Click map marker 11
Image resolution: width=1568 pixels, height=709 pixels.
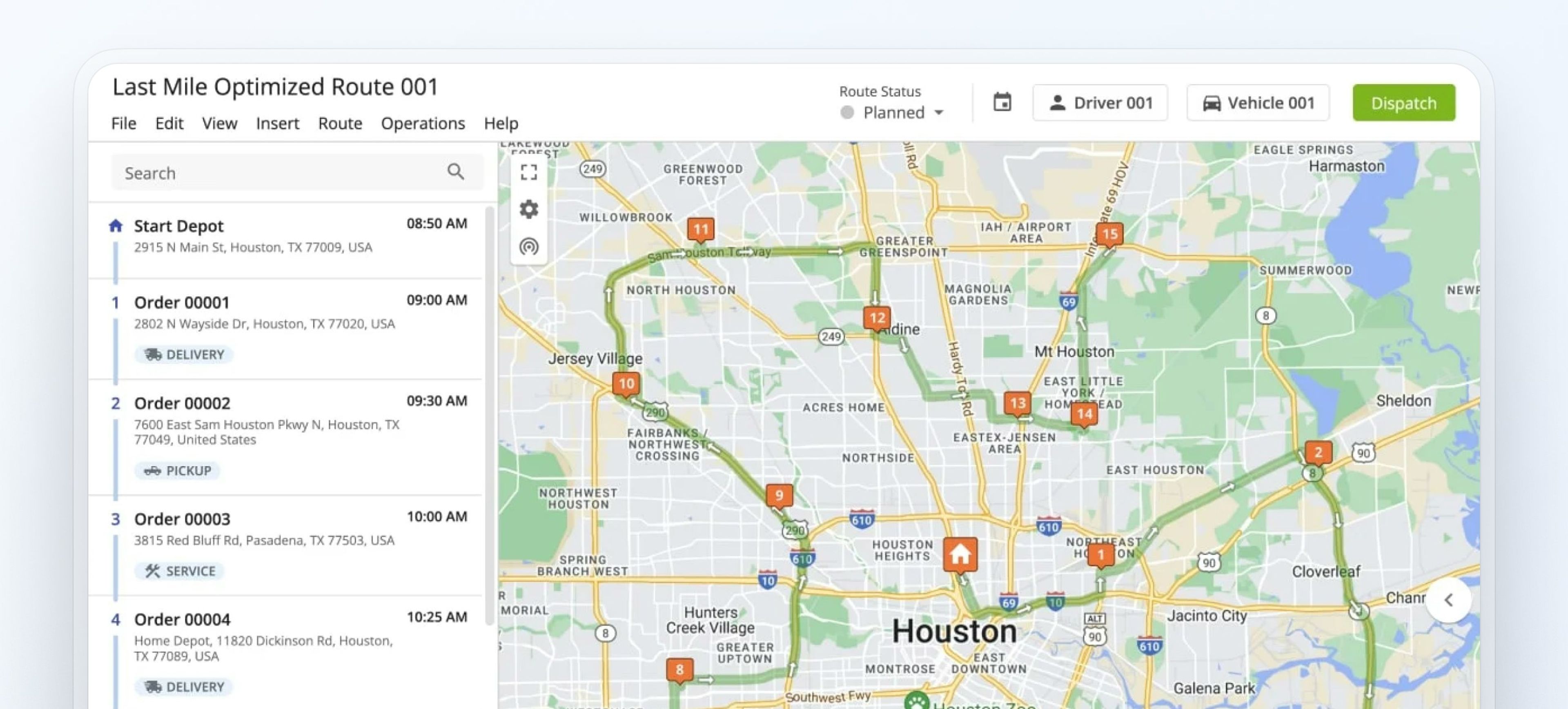[x=701, y=229]
